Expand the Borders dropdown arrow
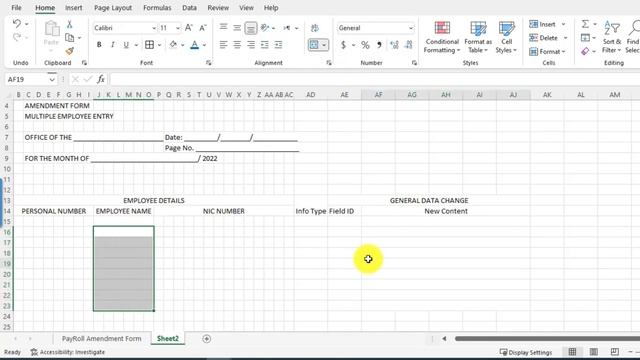 coord(159,45)
